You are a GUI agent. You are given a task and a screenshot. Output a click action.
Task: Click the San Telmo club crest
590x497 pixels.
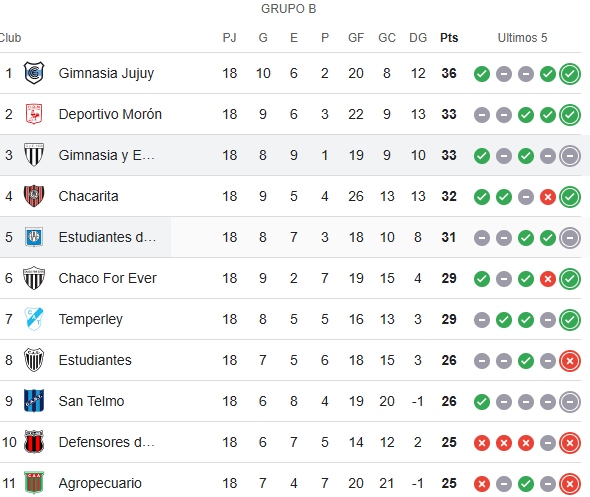click(x=34, y=401)
